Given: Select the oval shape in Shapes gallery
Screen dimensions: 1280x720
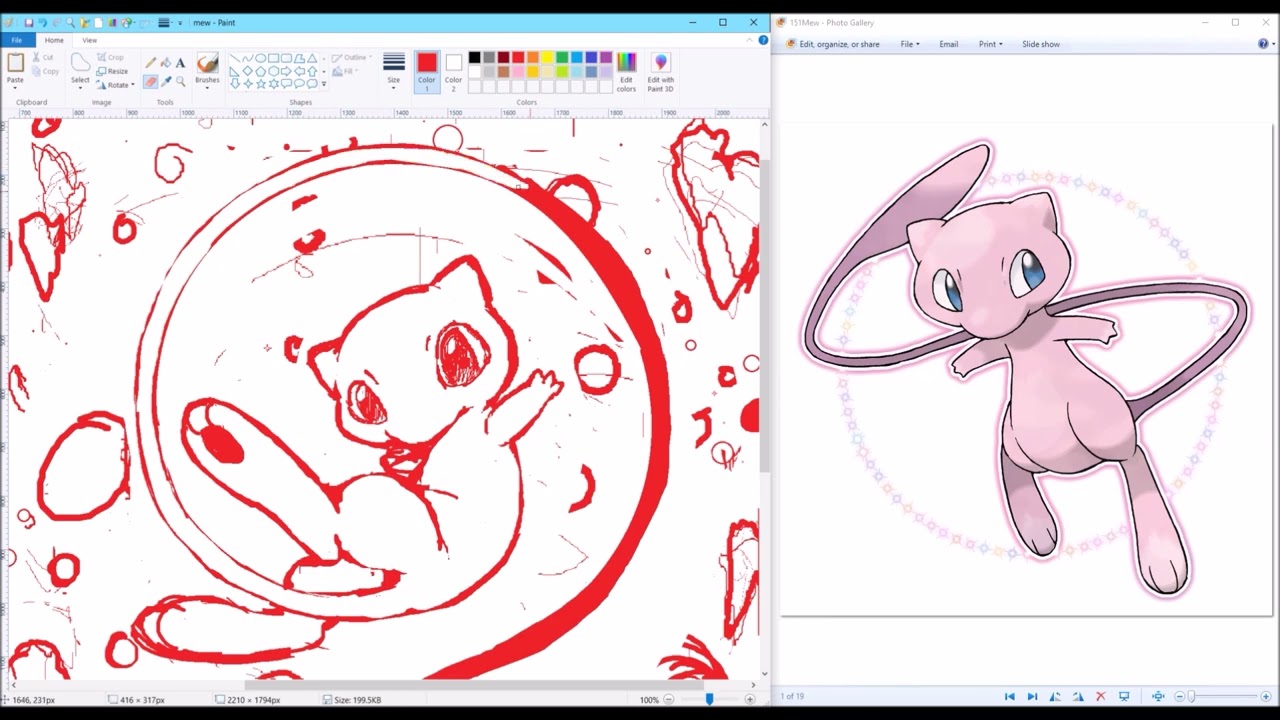Looking at the screenshot, I should pos(260,58).
